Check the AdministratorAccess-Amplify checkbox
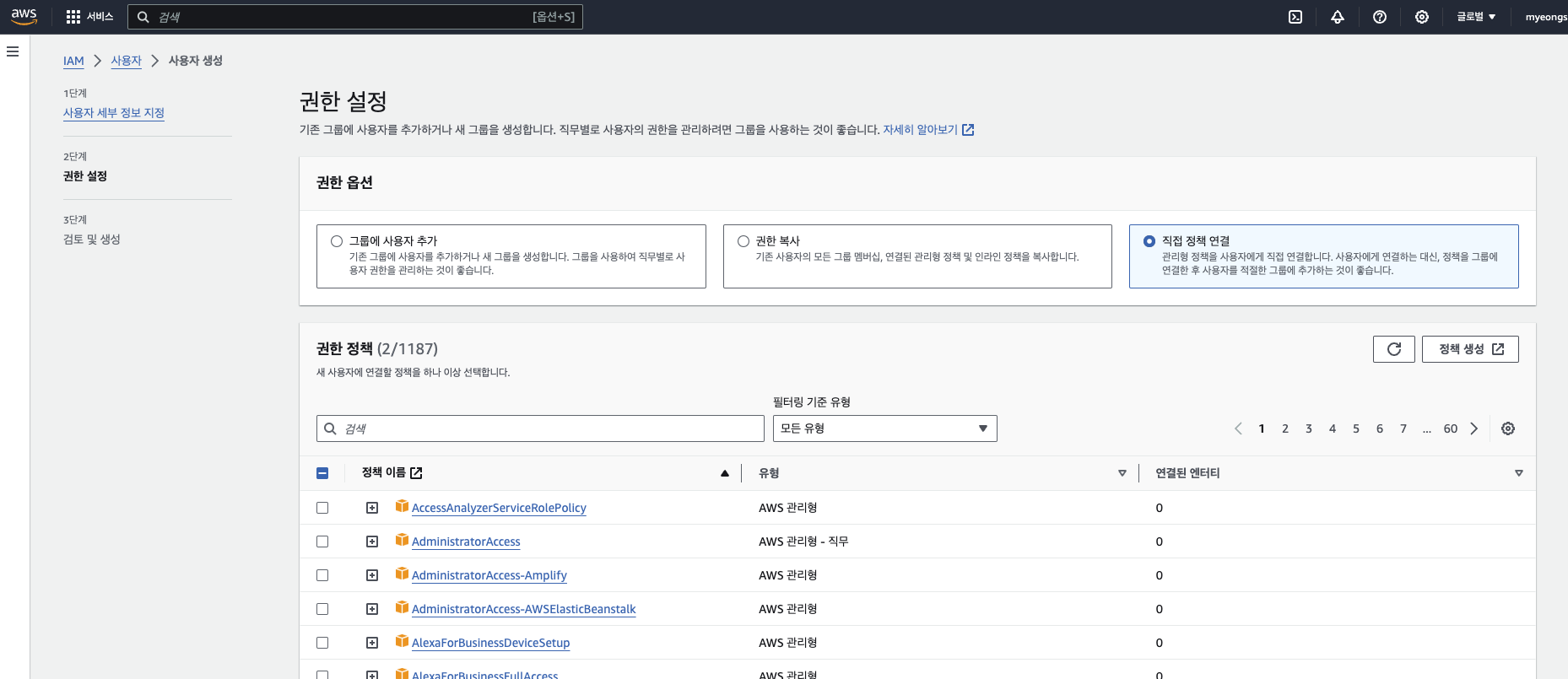Viewport: 1568px width, 679px height. (x=322, y=575)
